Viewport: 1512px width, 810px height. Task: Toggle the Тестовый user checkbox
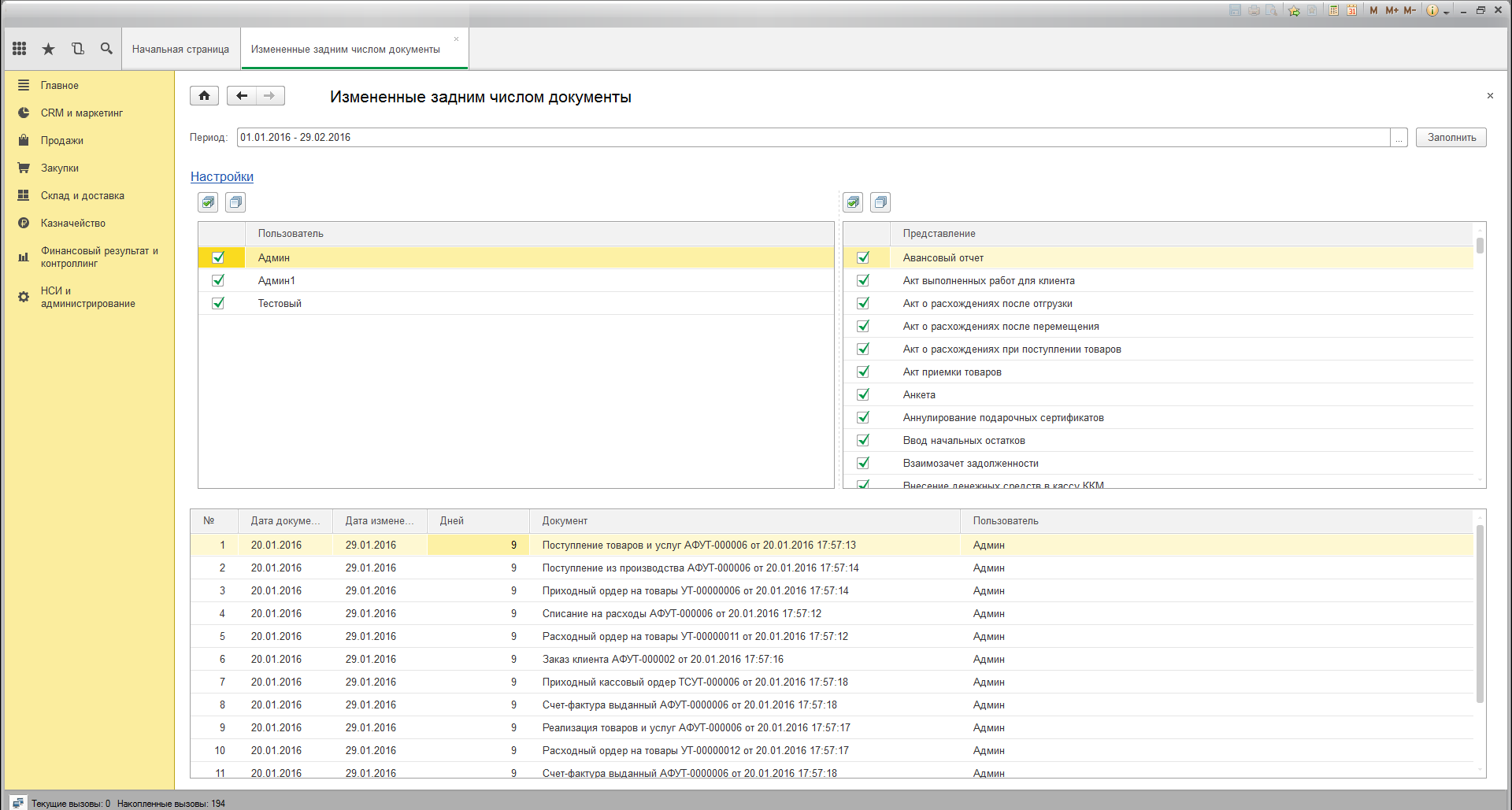click(218, 303)
